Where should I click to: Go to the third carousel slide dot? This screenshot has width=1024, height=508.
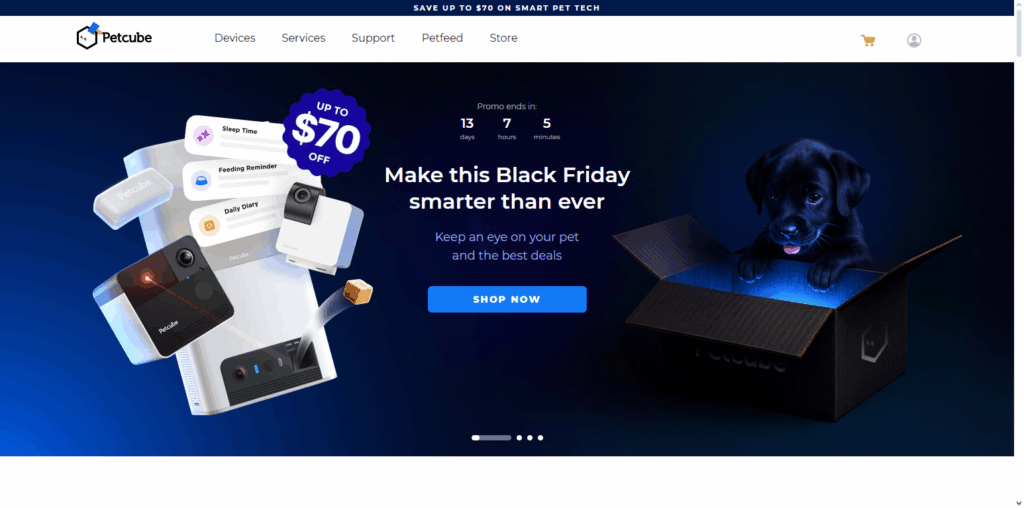(530, 437)
